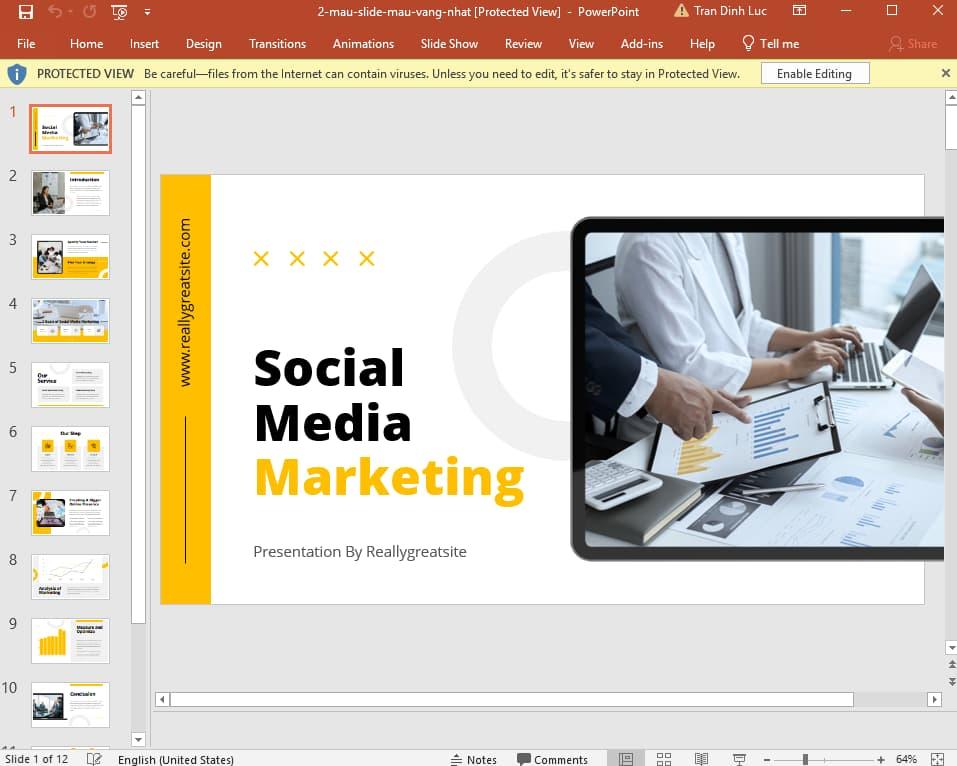This screenshot has height=766, width=957.
Task: Save the presentation via Quick Access toolbar
Action: click(x=25, y=10)
